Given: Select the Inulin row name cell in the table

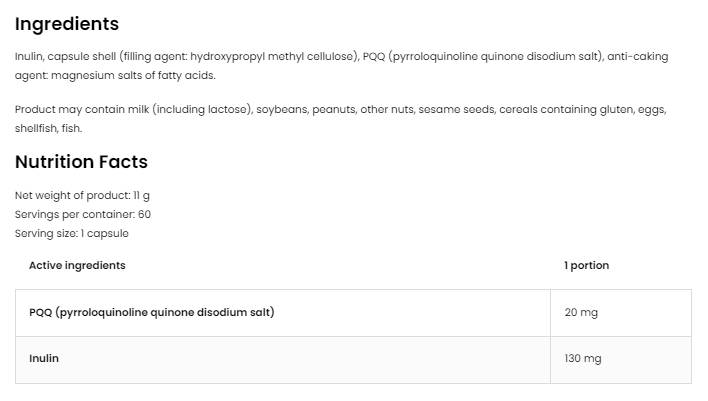Looking at the screenshot, I should (44, 358).
